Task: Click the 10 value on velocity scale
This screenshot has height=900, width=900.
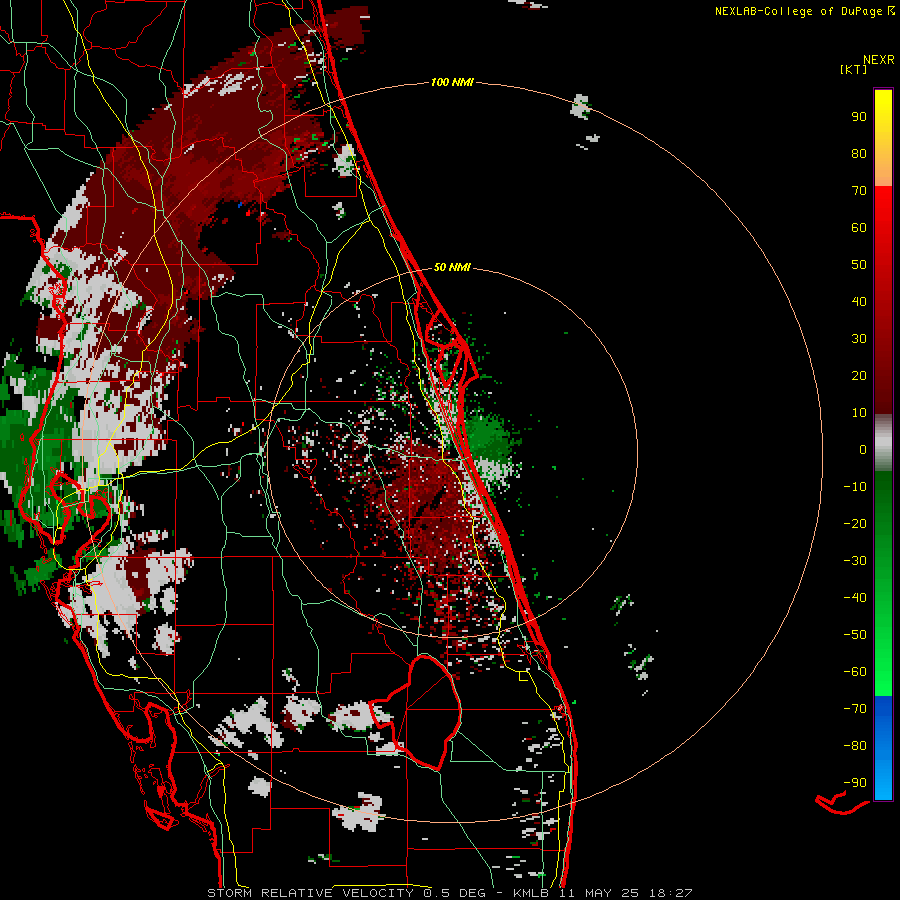Action: pyautogui.click(x=859, y=413)
